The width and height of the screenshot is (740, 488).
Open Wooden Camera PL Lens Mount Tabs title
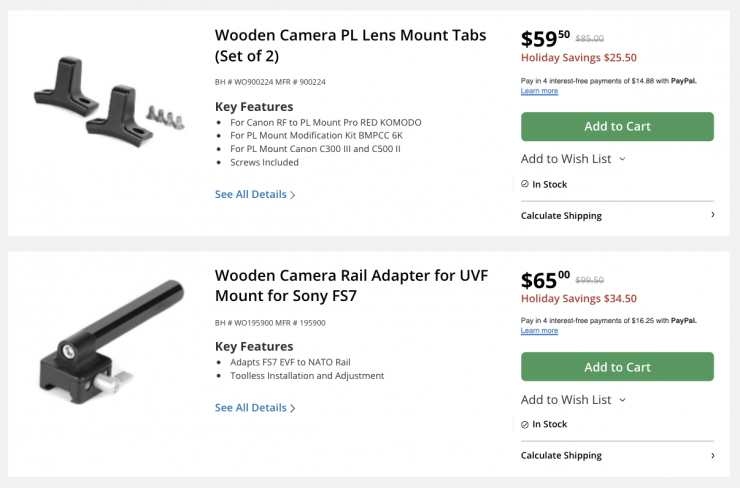point(350,46)
